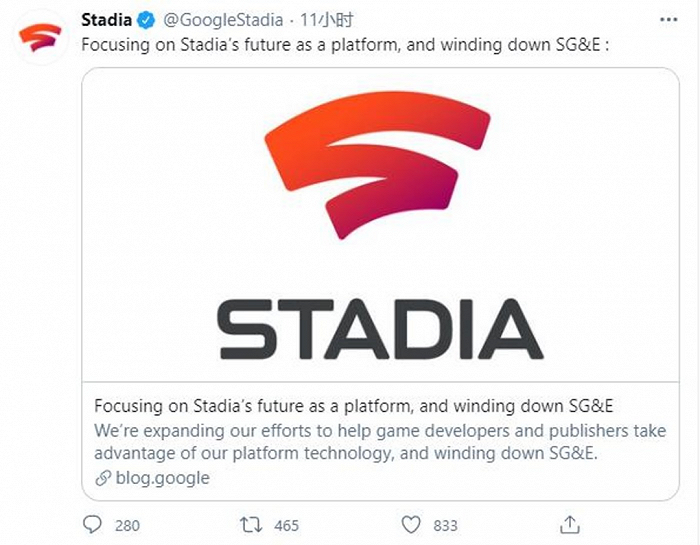Click the share upload icon
Screen dimensions: 700x545
tap(570, 524)
